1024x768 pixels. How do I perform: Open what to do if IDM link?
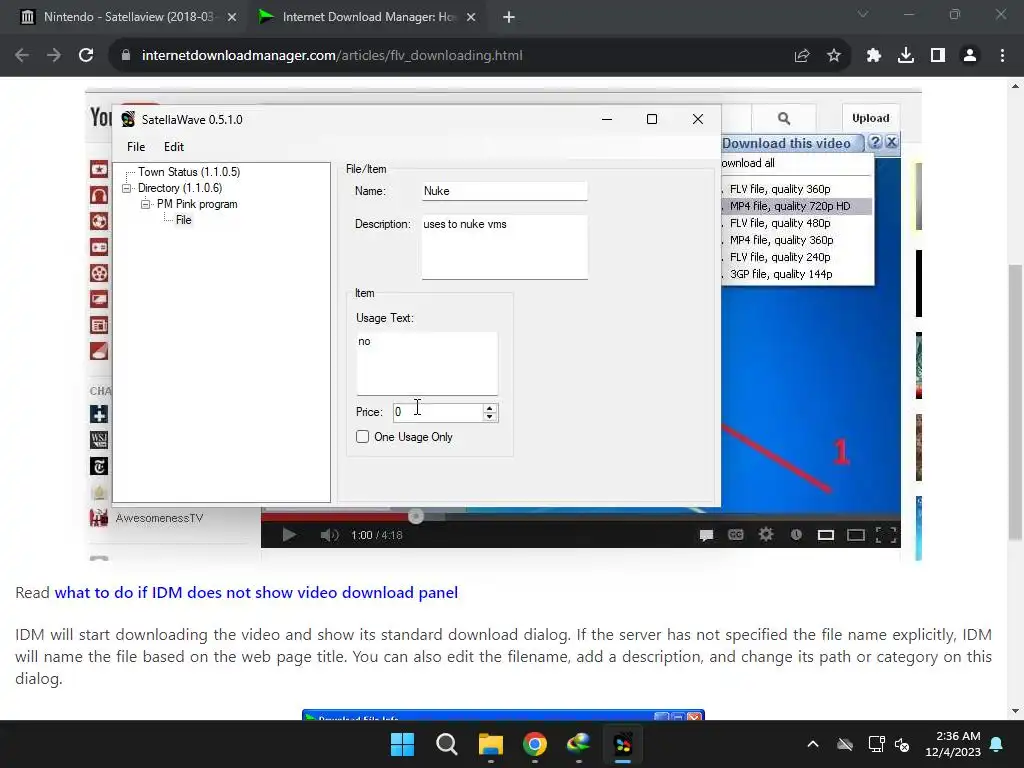pos(256,592)
